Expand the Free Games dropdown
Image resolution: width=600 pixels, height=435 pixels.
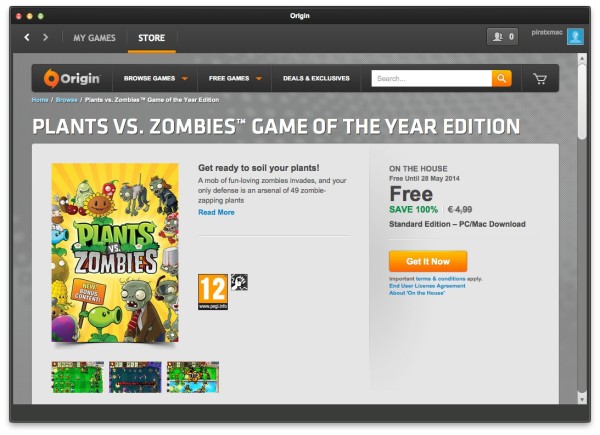235,78
